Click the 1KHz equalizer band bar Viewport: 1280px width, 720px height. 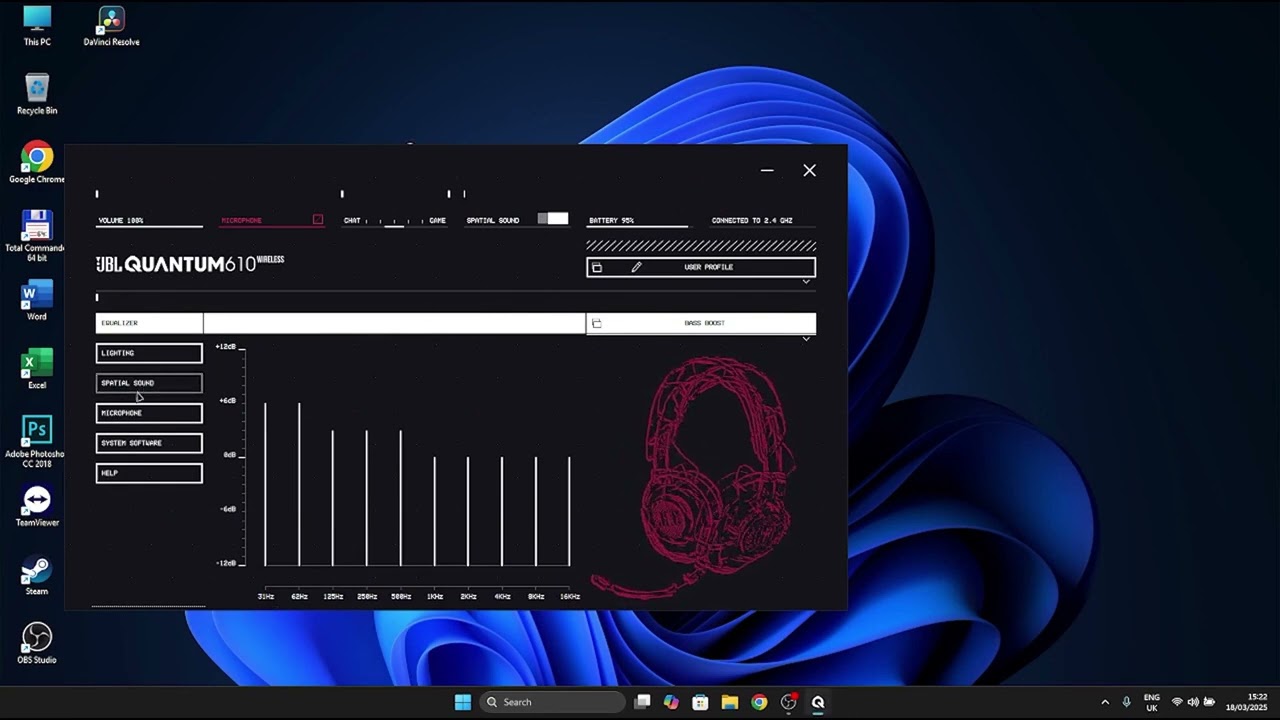[434, 511]
